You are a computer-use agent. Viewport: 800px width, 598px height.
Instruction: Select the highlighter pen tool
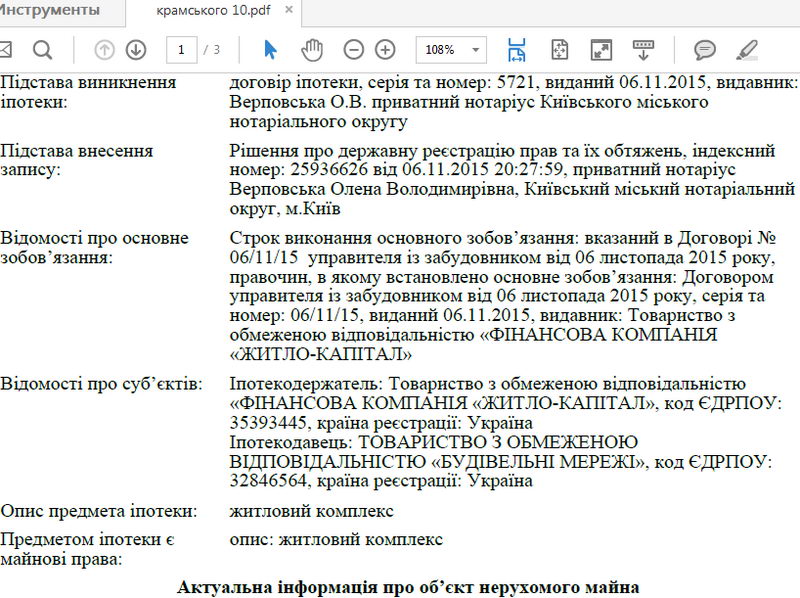coord(746,49)
